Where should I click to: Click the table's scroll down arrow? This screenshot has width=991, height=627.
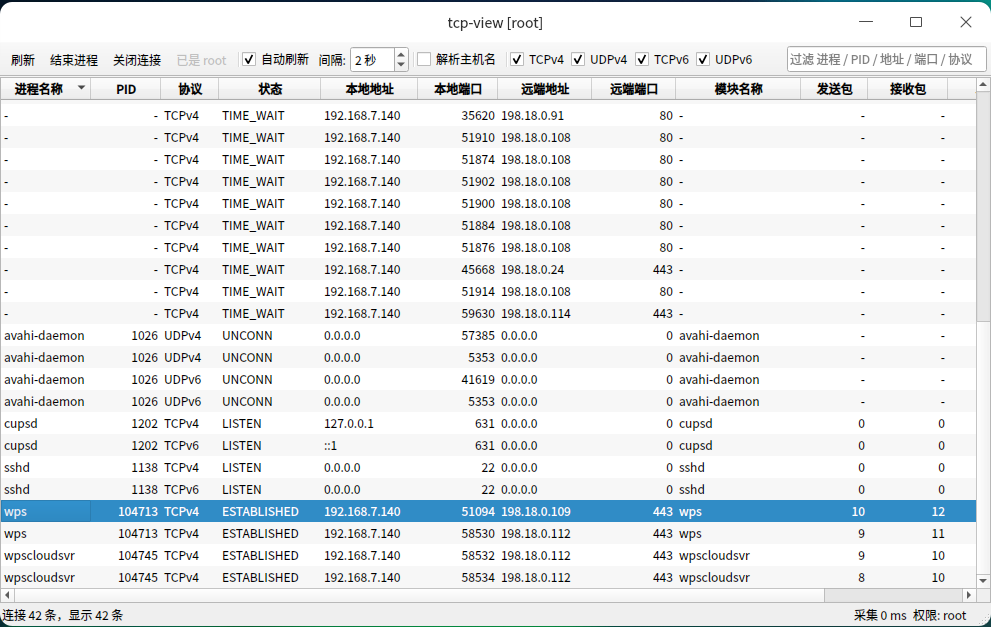click(983, 580)
